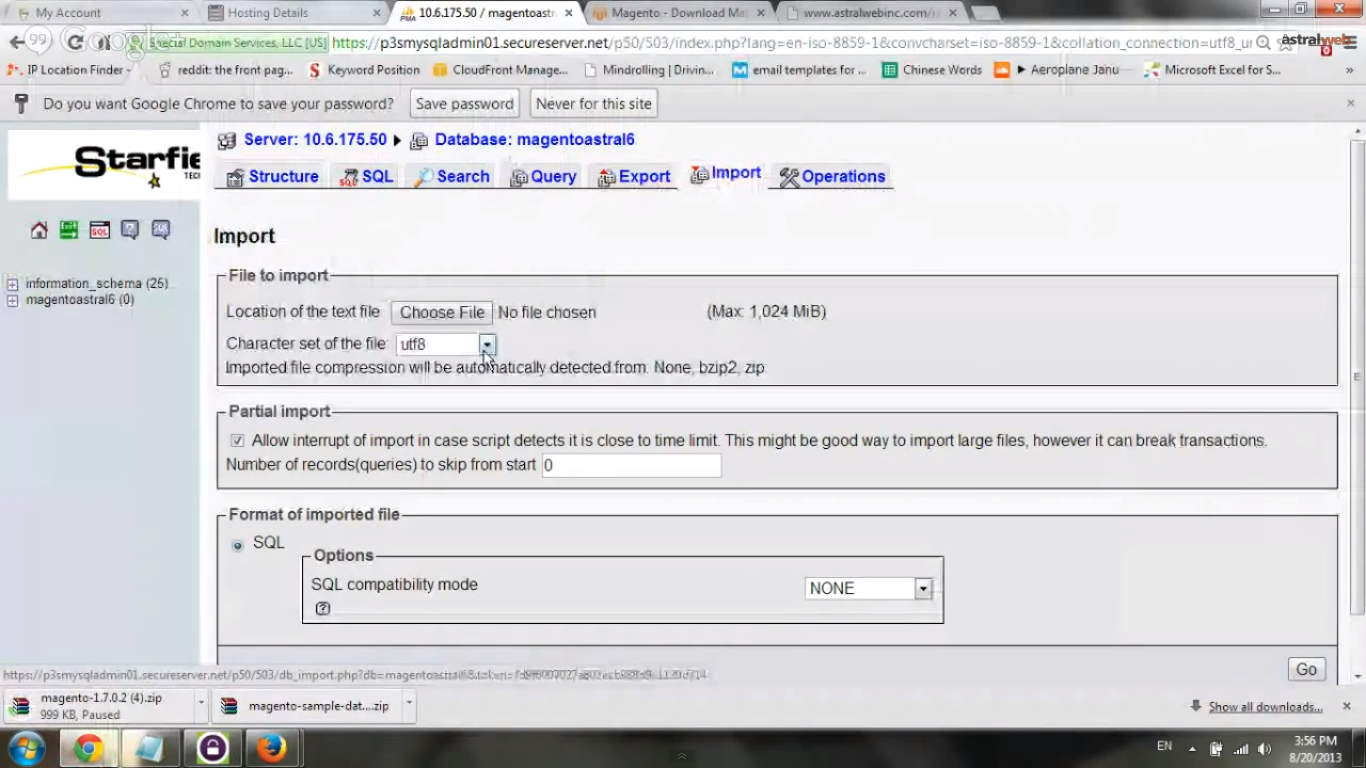Screen dimensions: 1366x768
Task: Open Server: 10.6.175.50 breadcrumb link
Action: coord(315,140)
